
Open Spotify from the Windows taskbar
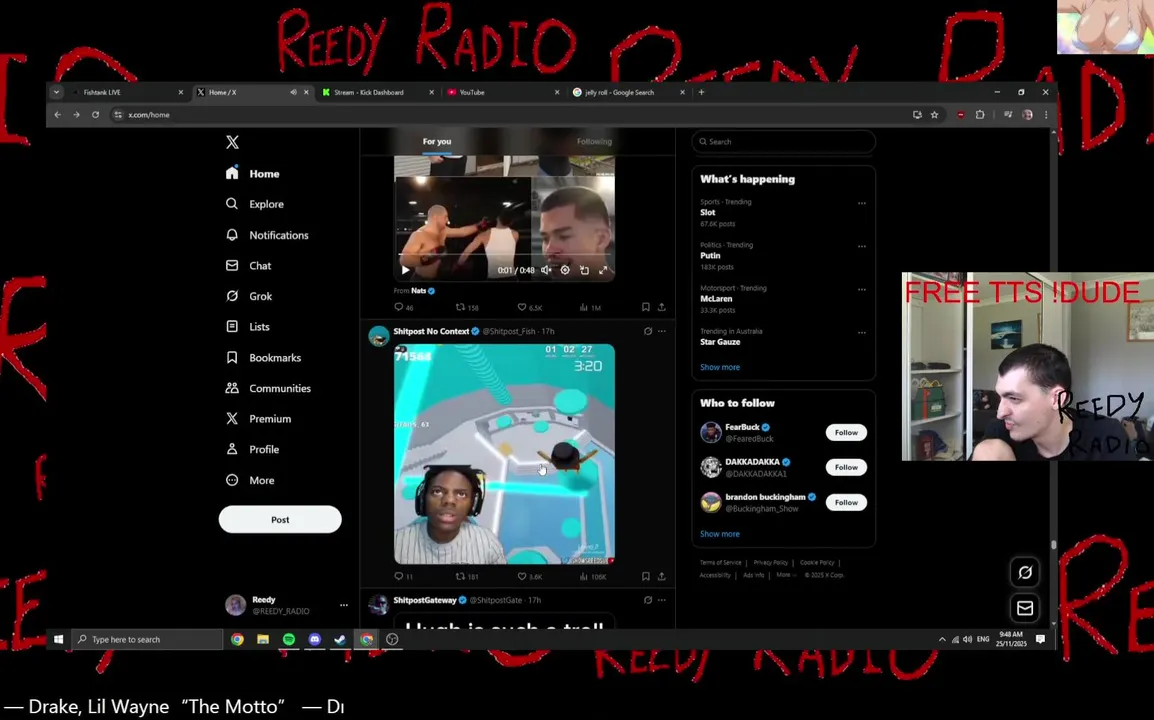[288, 639]
